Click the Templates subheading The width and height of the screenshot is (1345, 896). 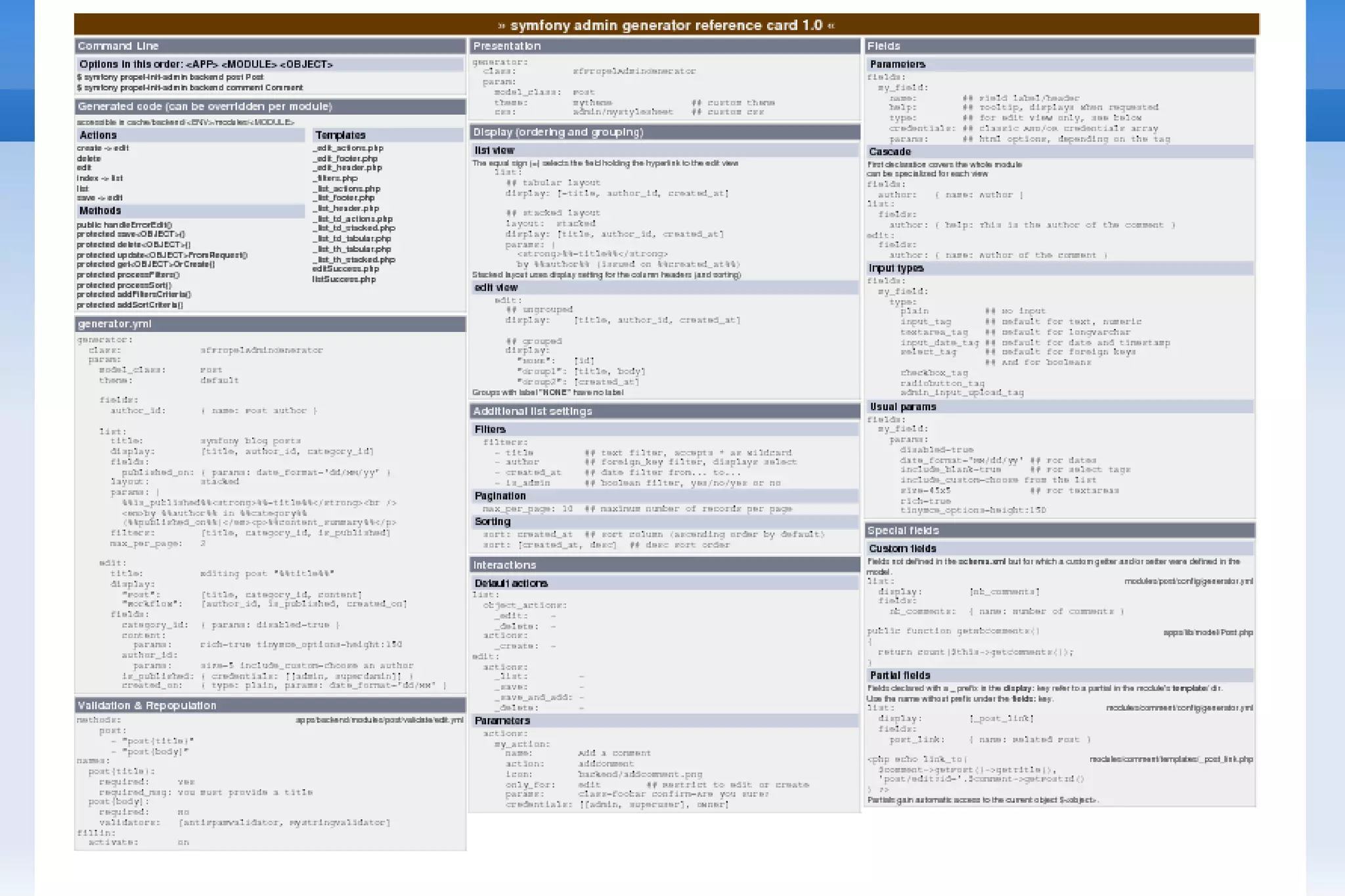(387, 135)
